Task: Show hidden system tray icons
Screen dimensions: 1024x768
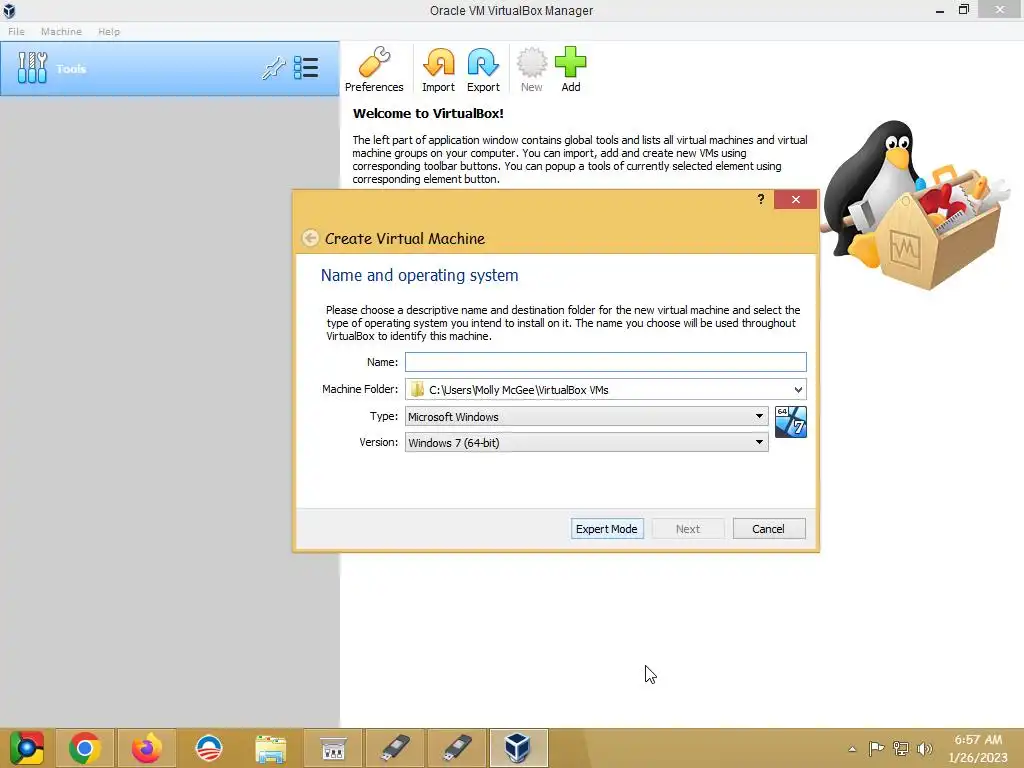Action: 852,749
